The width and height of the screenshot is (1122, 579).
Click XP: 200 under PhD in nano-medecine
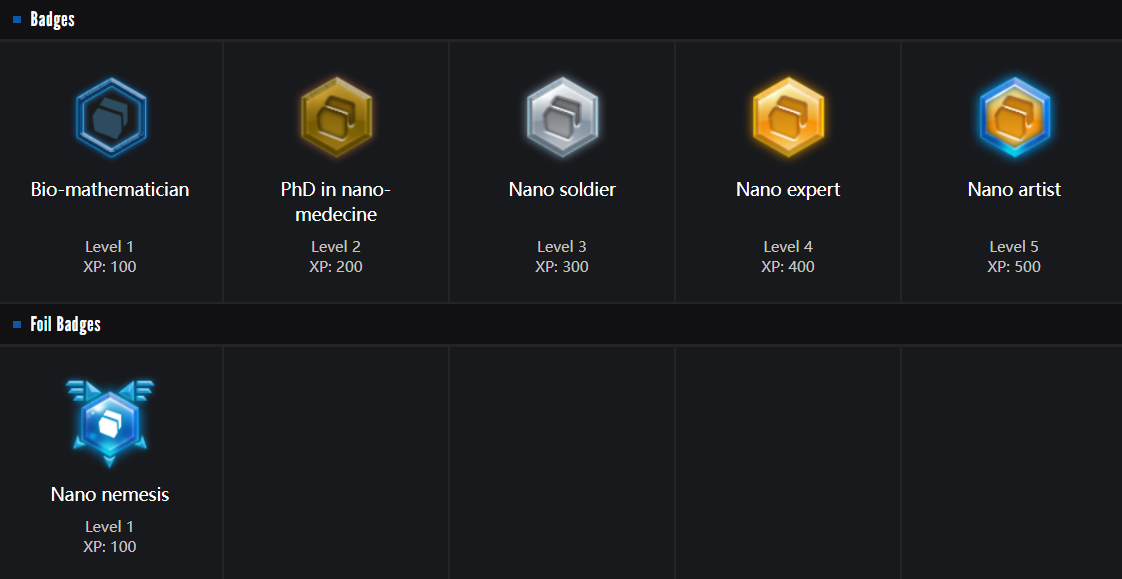coord(336,267)
